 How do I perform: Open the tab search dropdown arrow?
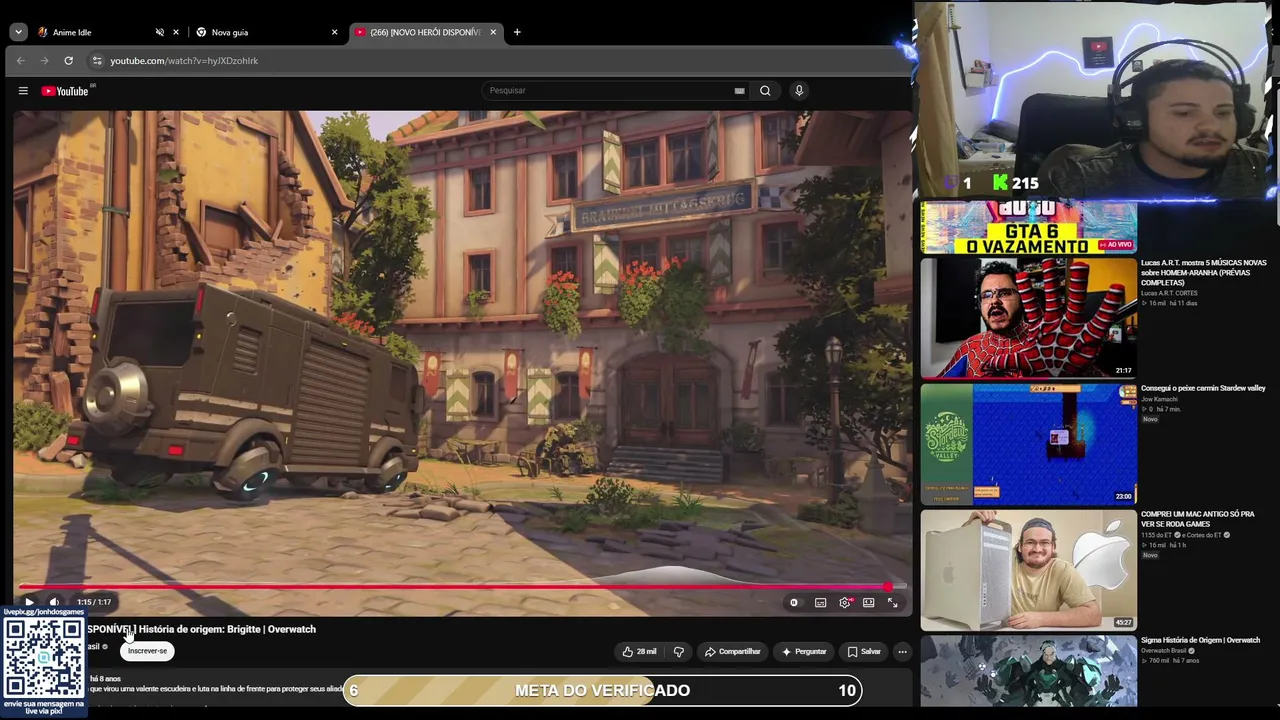point(18,32)
